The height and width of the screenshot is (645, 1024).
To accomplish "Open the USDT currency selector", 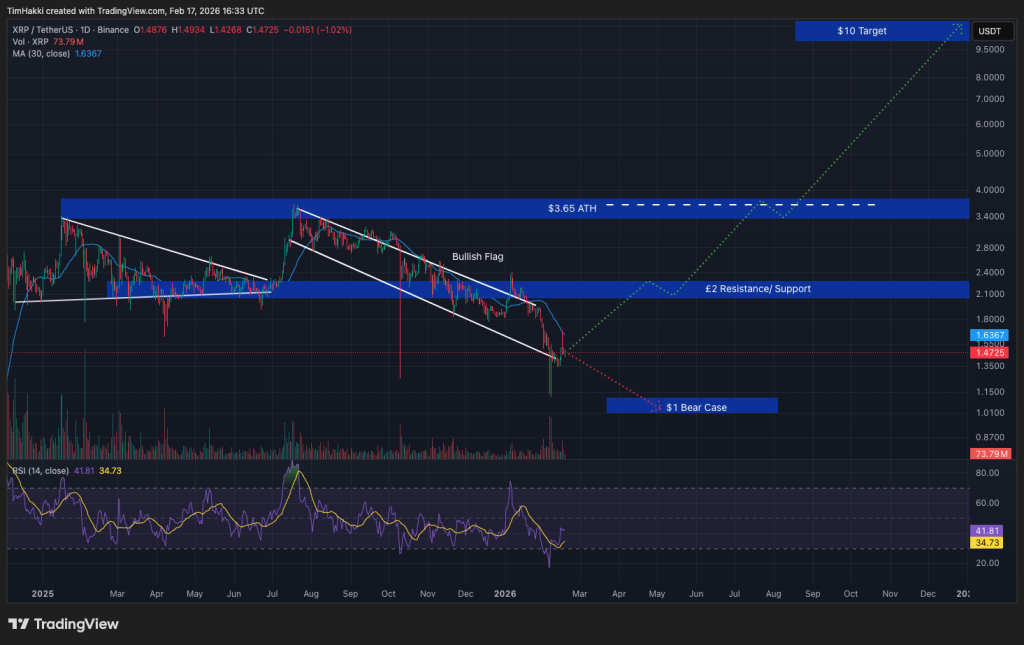I will 989,31.
